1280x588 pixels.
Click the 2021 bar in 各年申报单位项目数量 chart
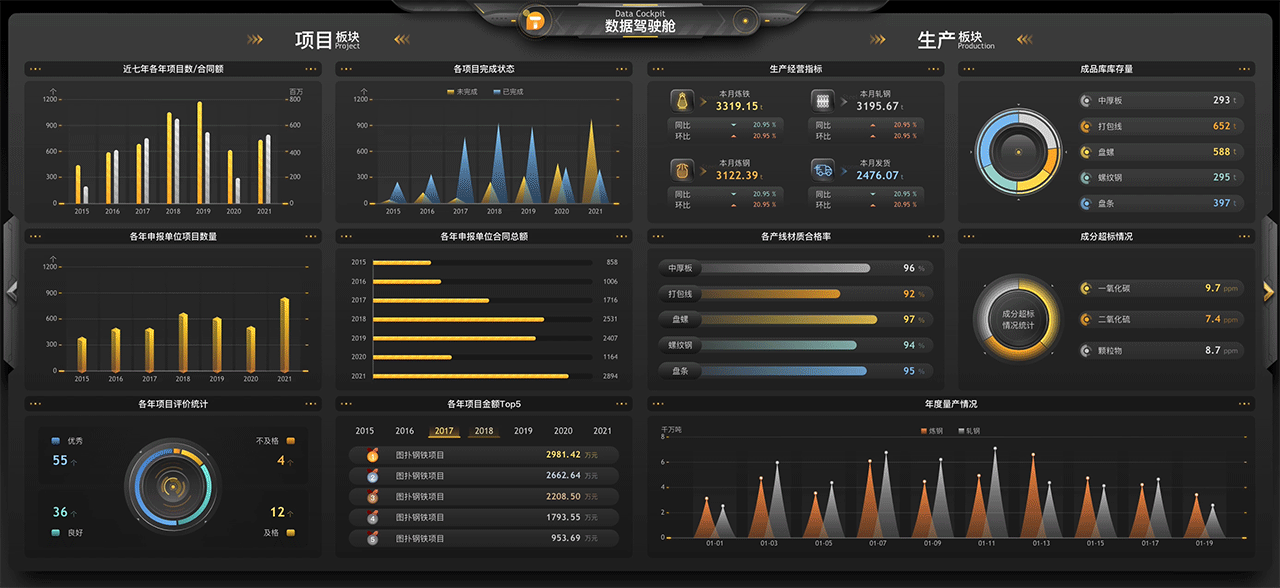(284, 334)
